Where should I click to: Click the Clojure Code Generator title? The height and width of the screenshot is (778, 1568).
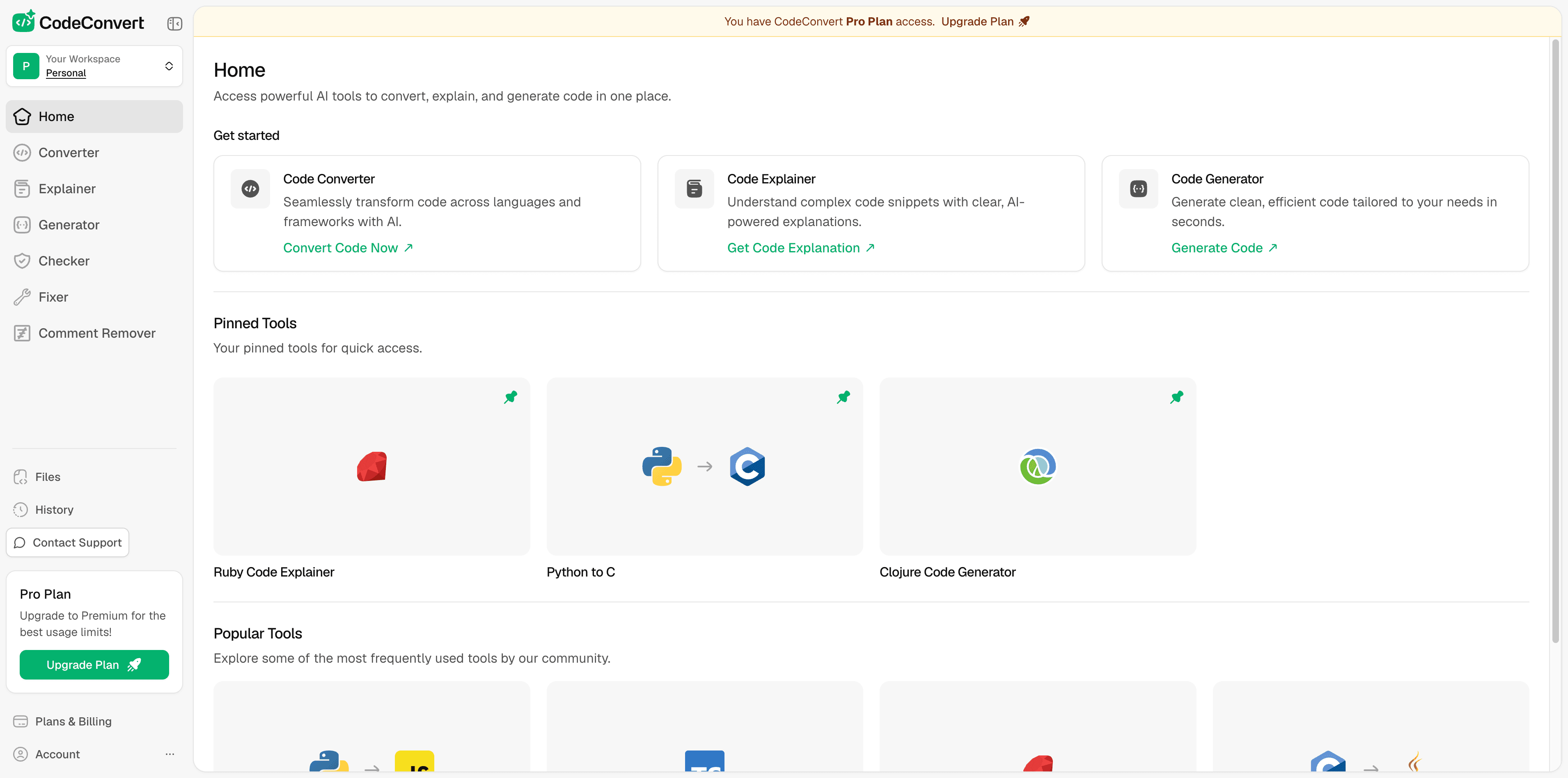pyautogui.click(x=948, y=572)
